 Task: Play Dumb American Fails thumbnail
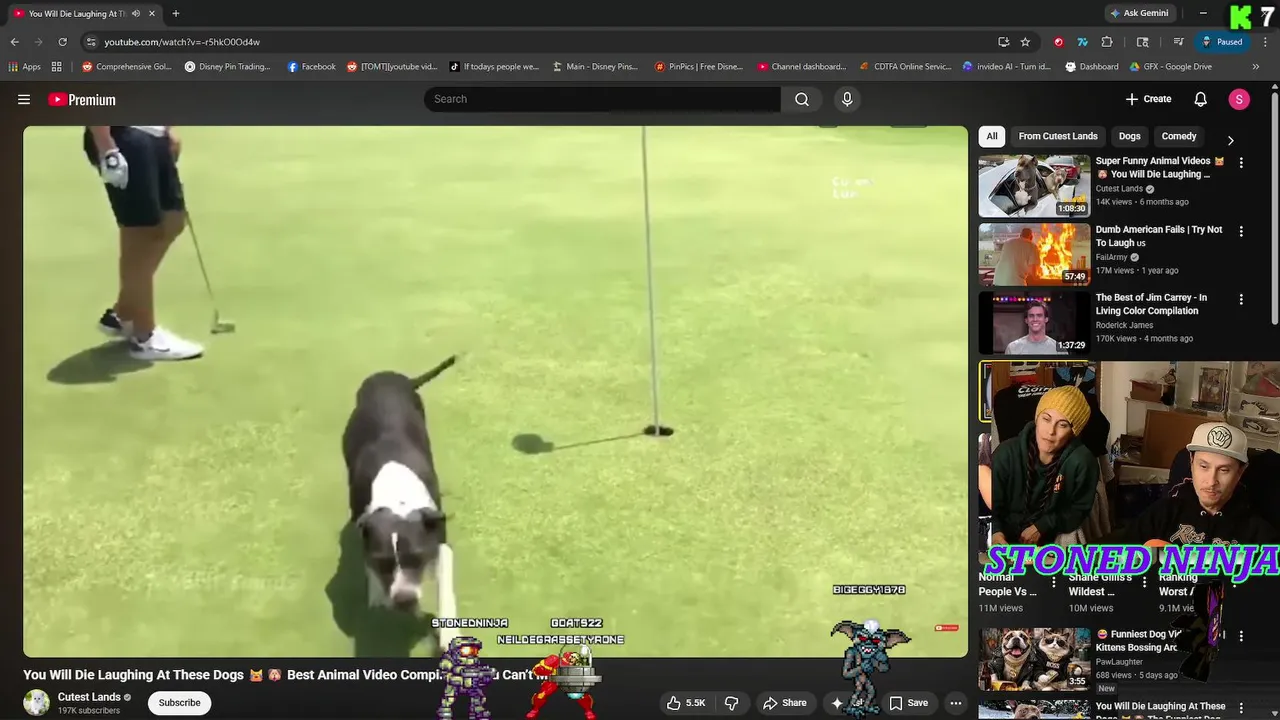pyautogui.click(x=1034, y=254)
